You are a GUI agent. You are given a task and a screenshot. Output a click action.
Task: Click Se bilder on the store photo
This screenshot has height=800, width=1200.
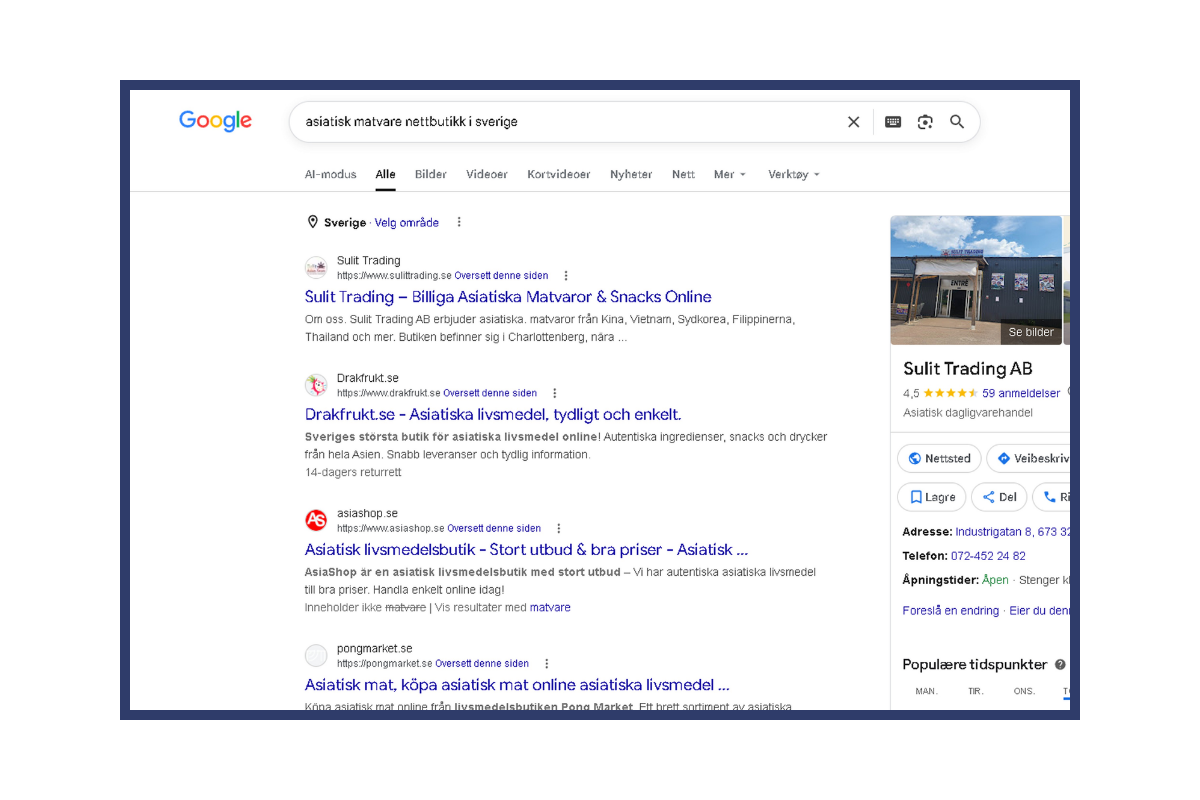(x=1031, y=332)
